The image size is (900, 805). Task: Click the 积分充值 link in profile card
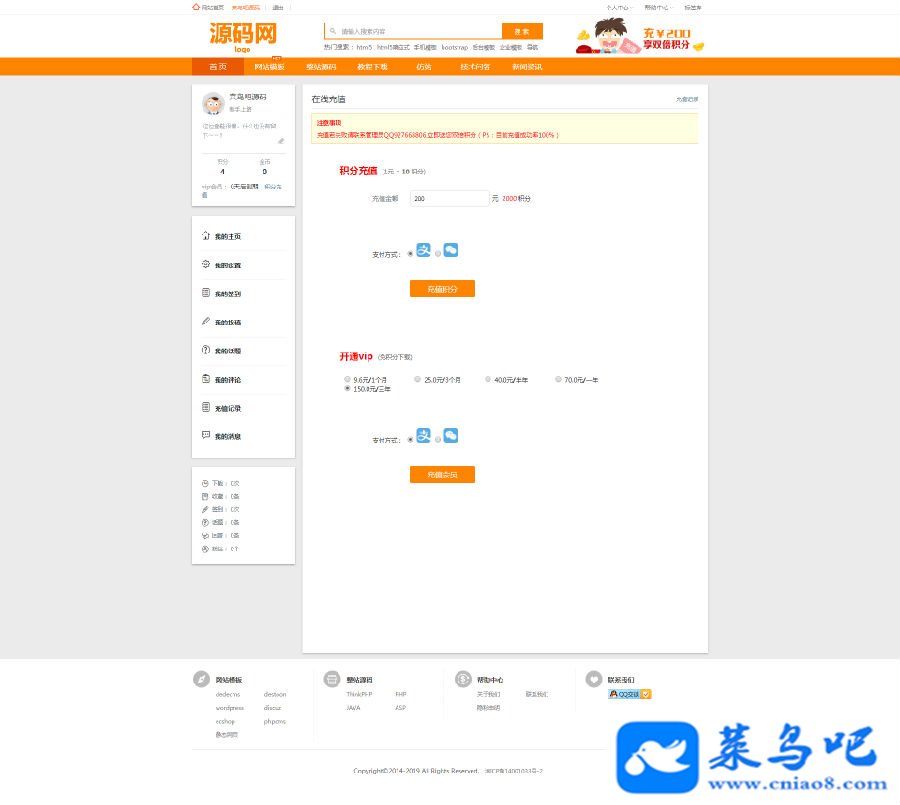coord(273,187)
